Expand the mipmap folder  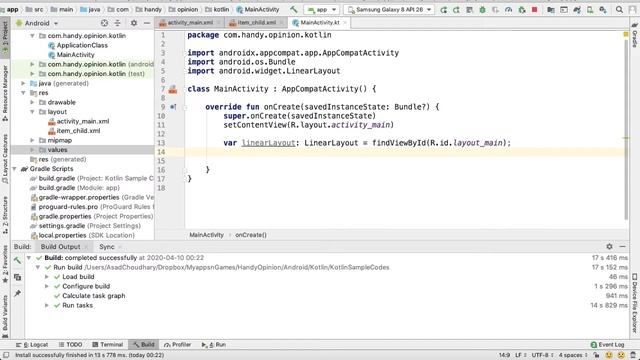click(32, 140)
